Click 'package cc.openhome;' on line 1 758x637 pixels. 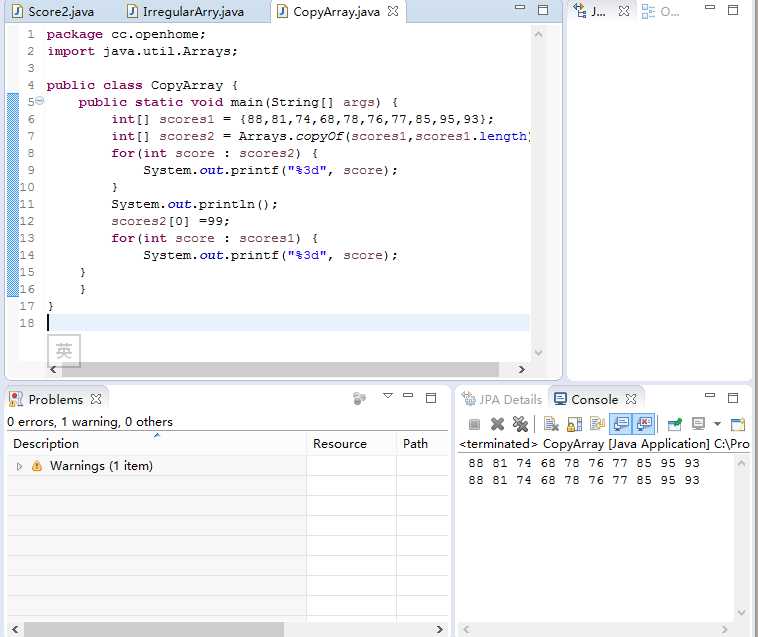(126, 34)
